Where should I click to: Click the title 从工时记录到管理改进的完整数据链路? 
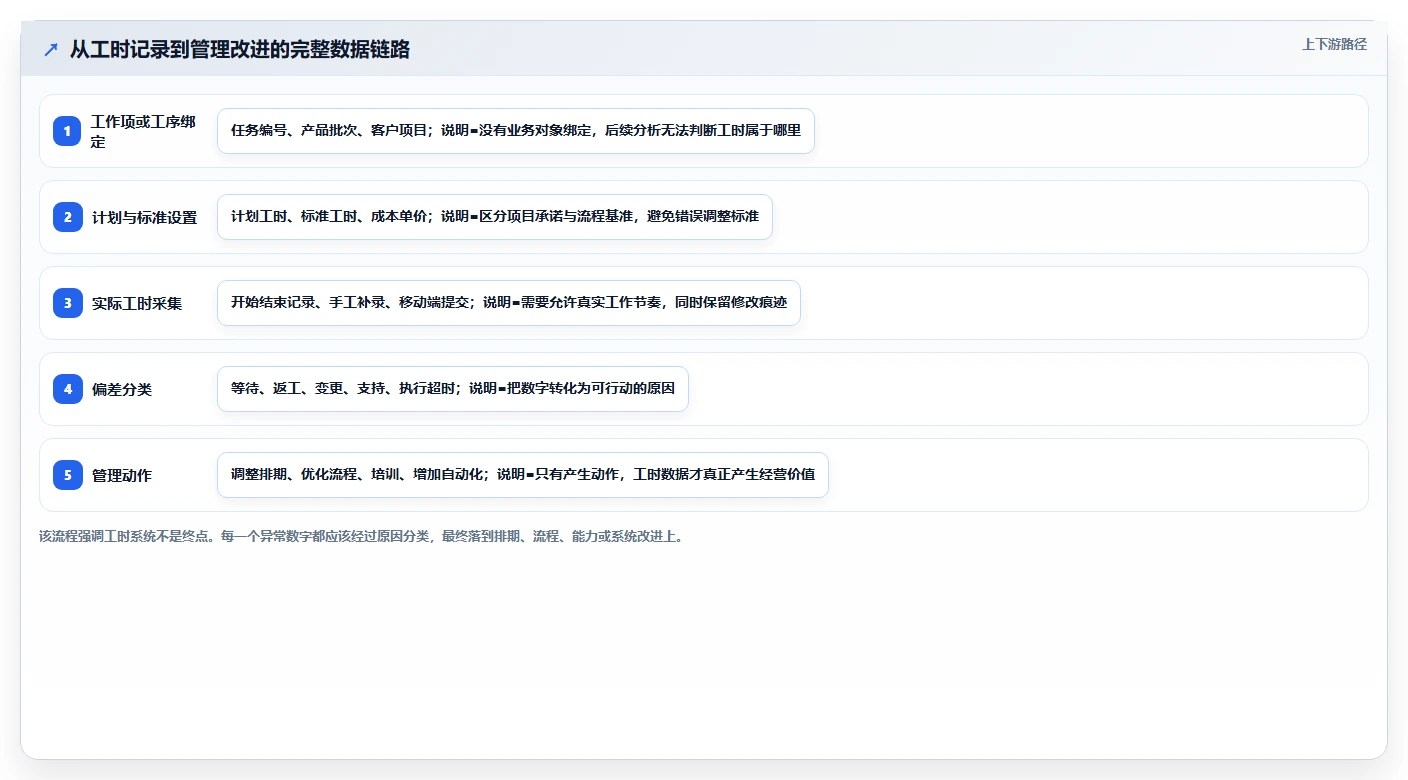tap(240, 50)
